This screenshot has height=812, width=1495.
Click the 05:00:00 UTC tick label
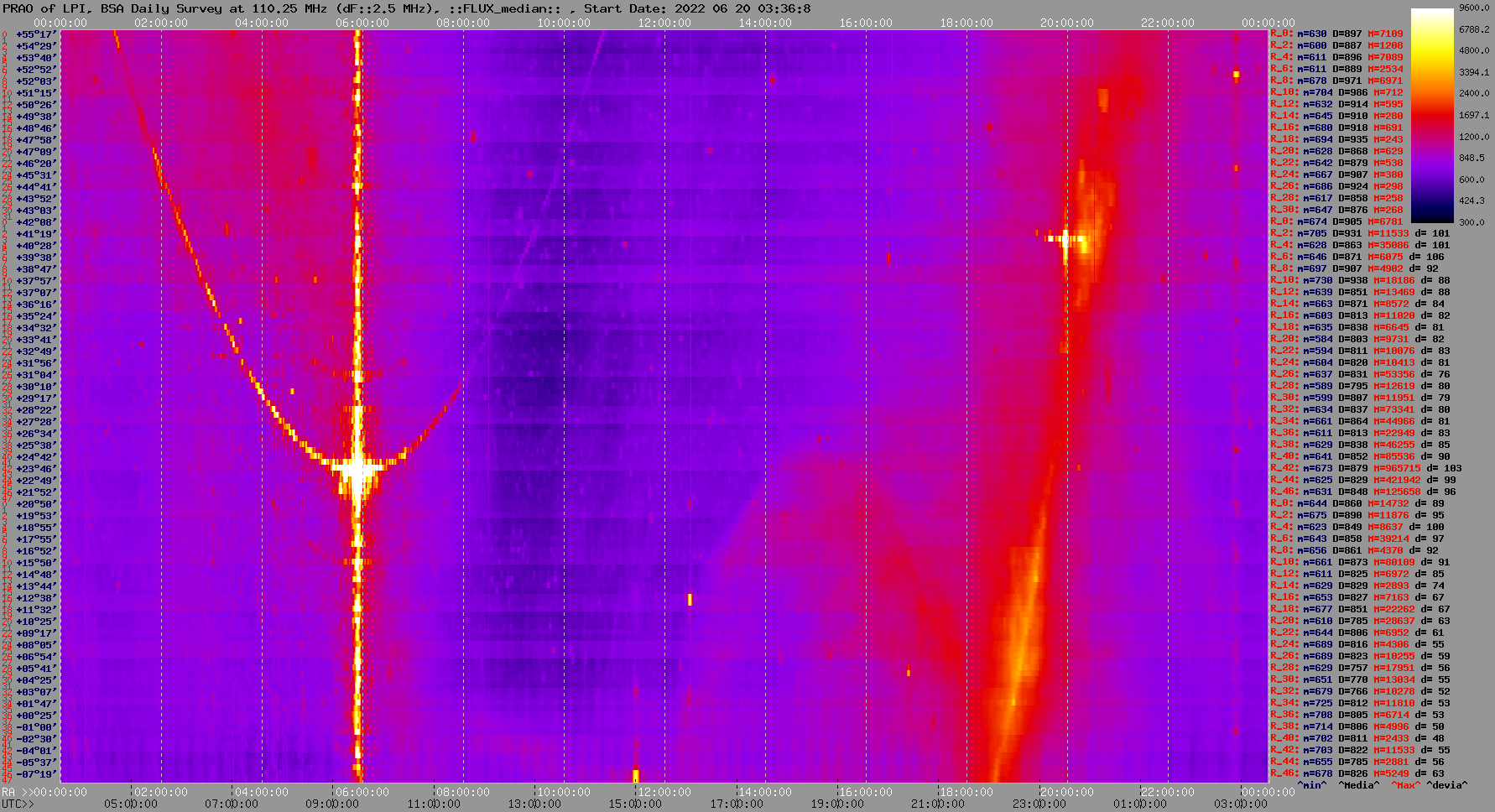point(130,804)
